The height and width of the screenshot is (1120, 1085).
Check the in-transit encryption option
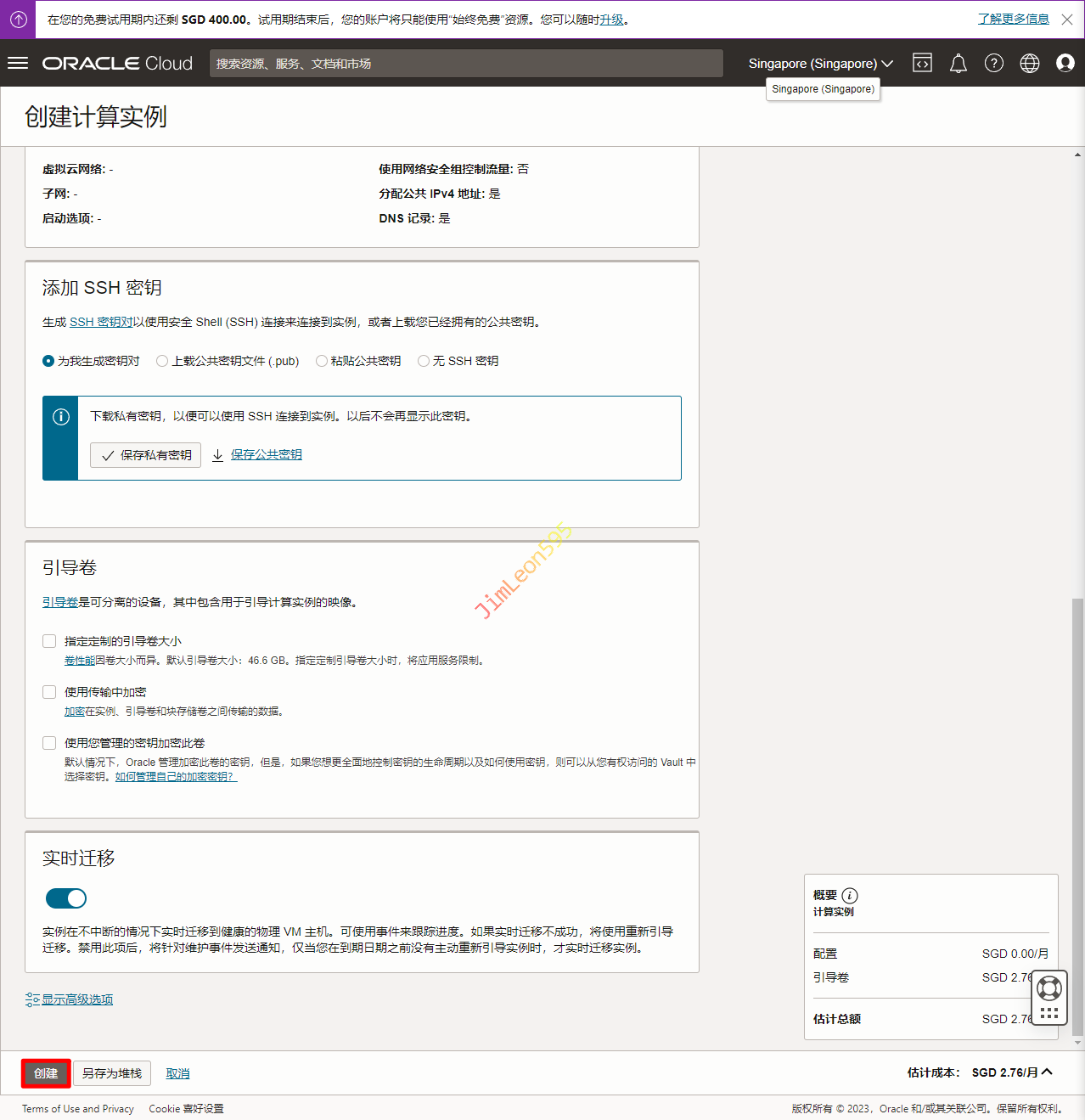(x=49, y=692)
